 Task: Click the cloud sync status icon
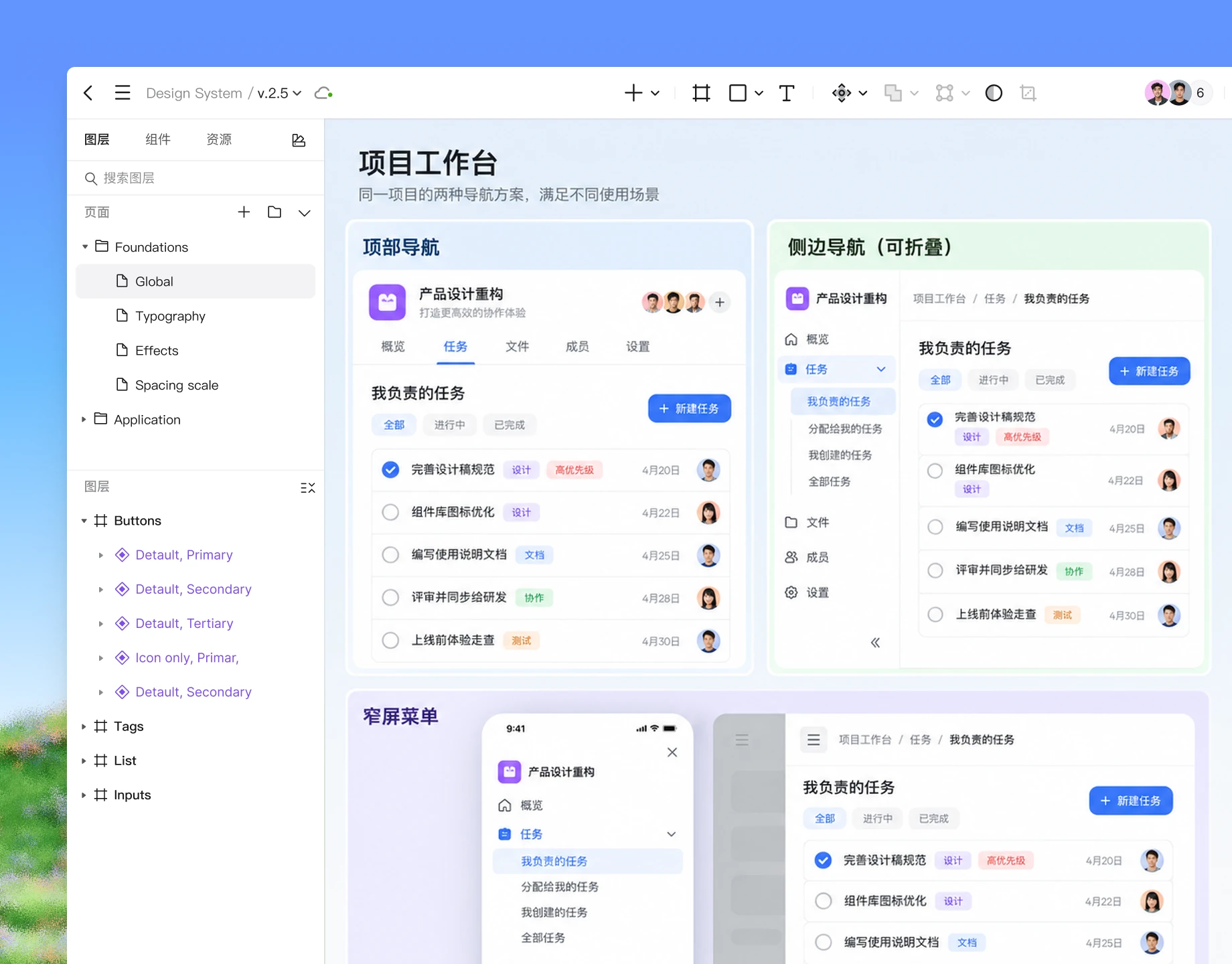(x=324, y=93)
